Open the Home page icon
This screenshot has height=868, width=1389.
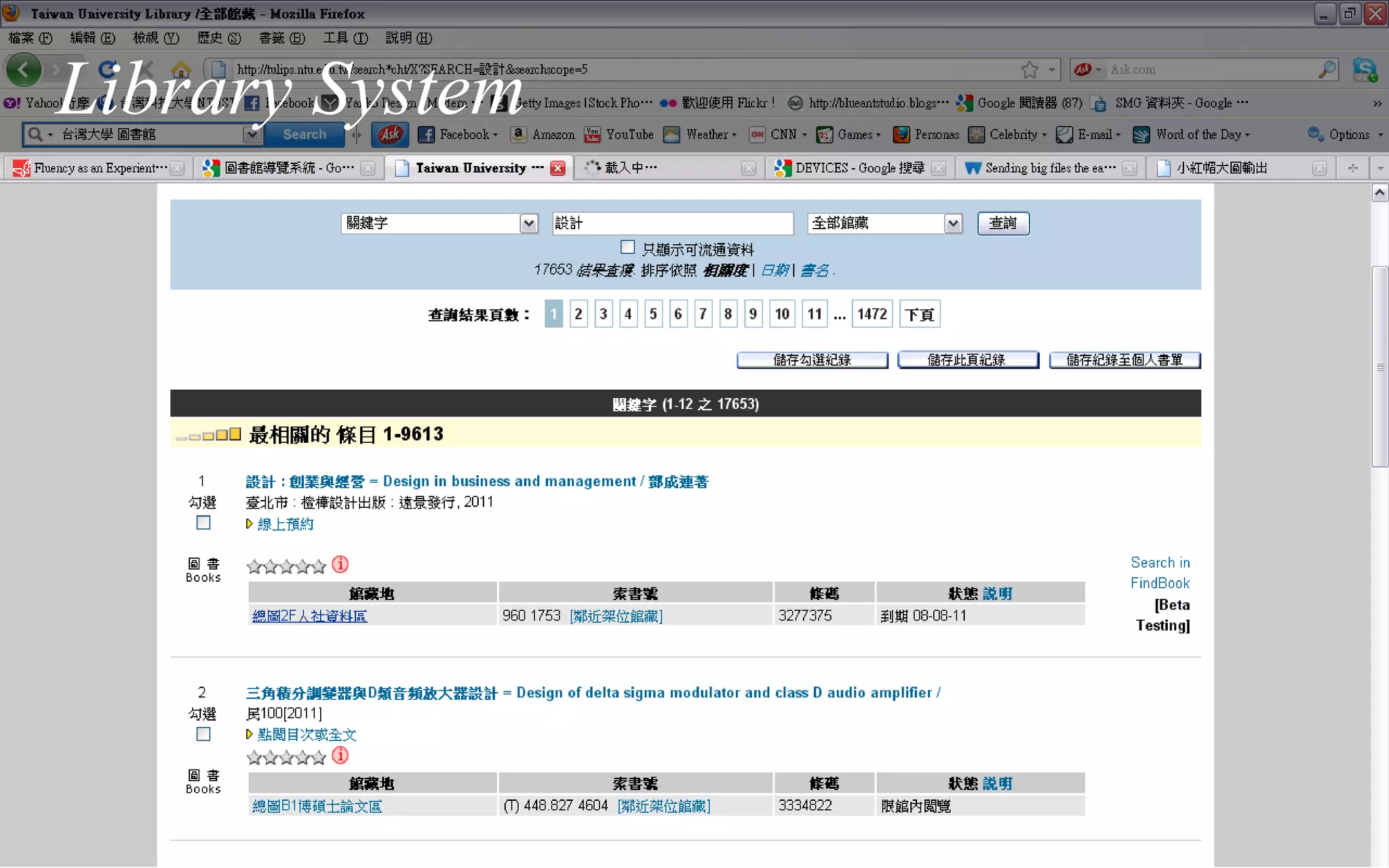click(180, 70)
